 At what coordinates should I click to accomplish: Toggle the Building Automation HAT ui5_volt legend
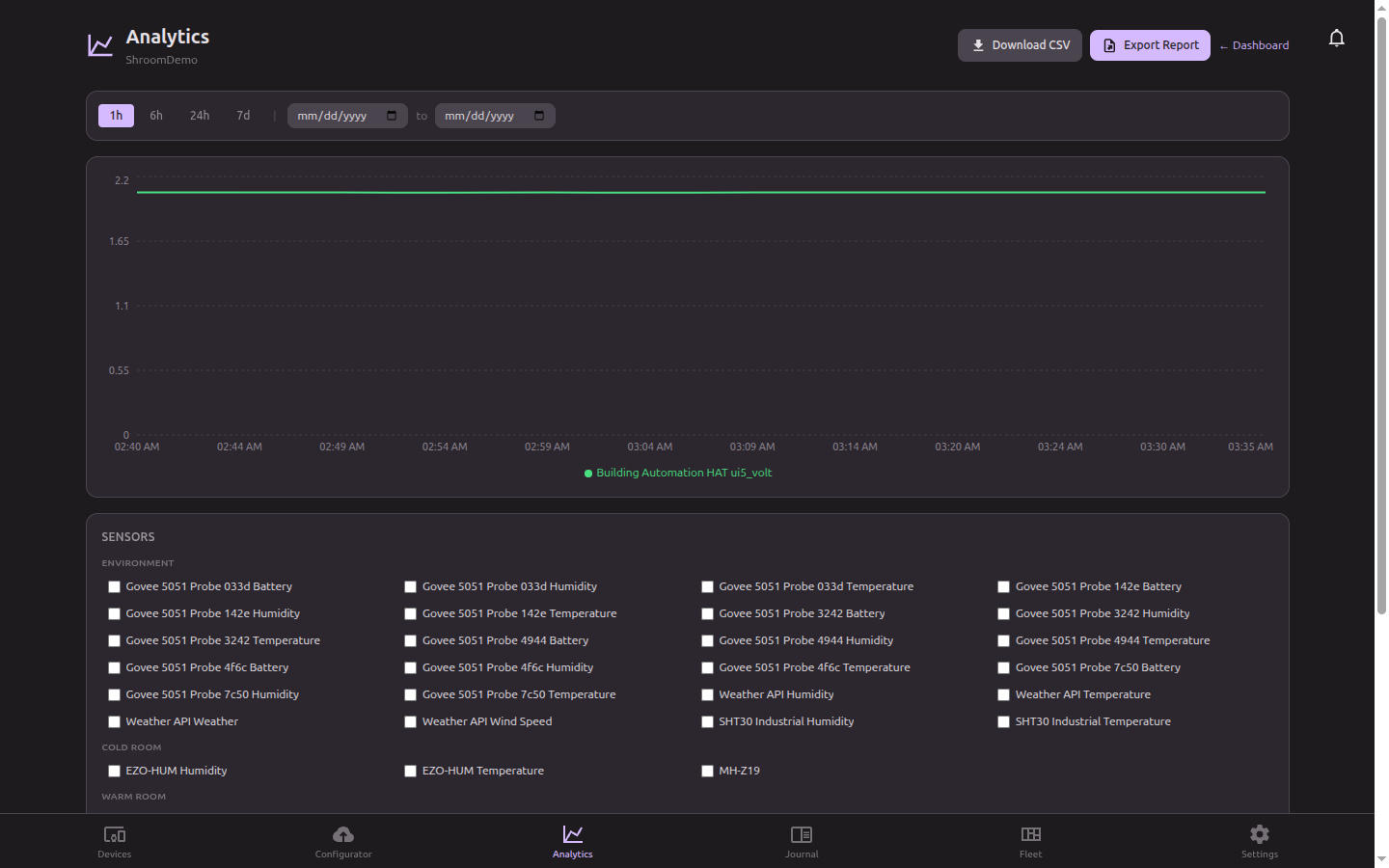(678, 473)
